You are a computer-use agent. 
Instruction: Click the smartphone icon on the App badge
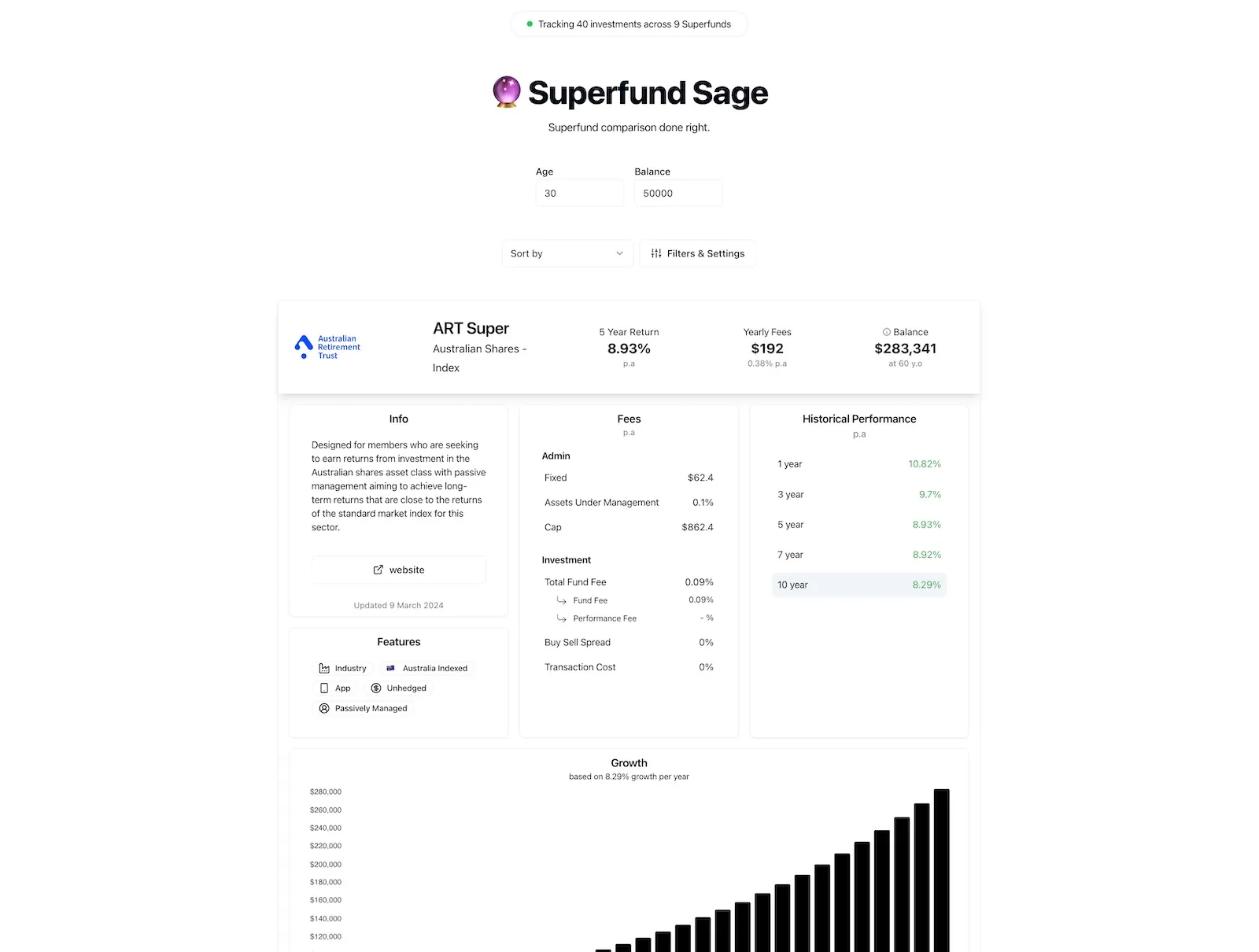pyautogui.click(x=324, y=688)
